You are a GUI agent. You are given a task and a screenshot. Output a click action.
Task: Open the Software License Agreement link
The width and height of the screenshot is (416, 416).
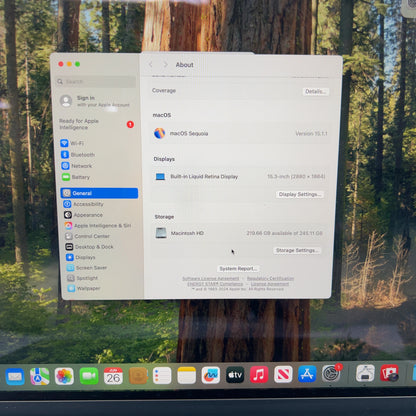[211, 278]
